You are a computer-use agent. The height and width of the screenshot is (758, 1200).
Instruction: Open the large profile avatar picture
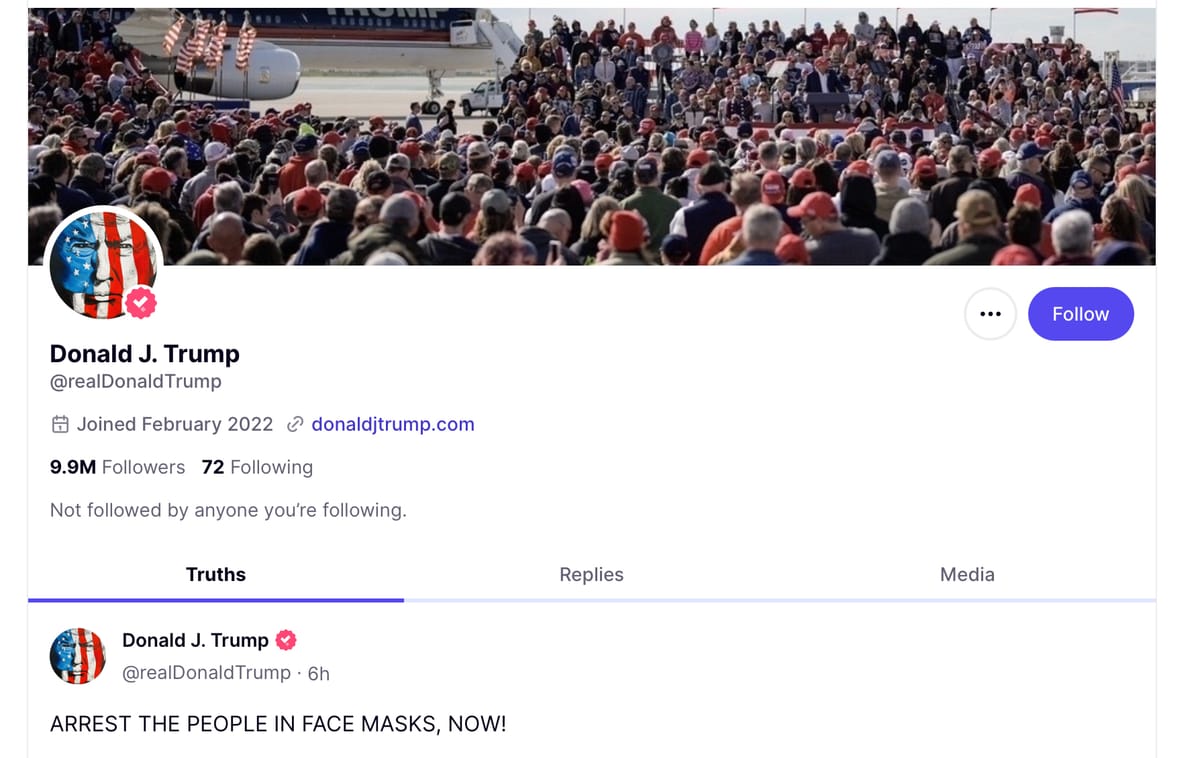pos(102,263)
